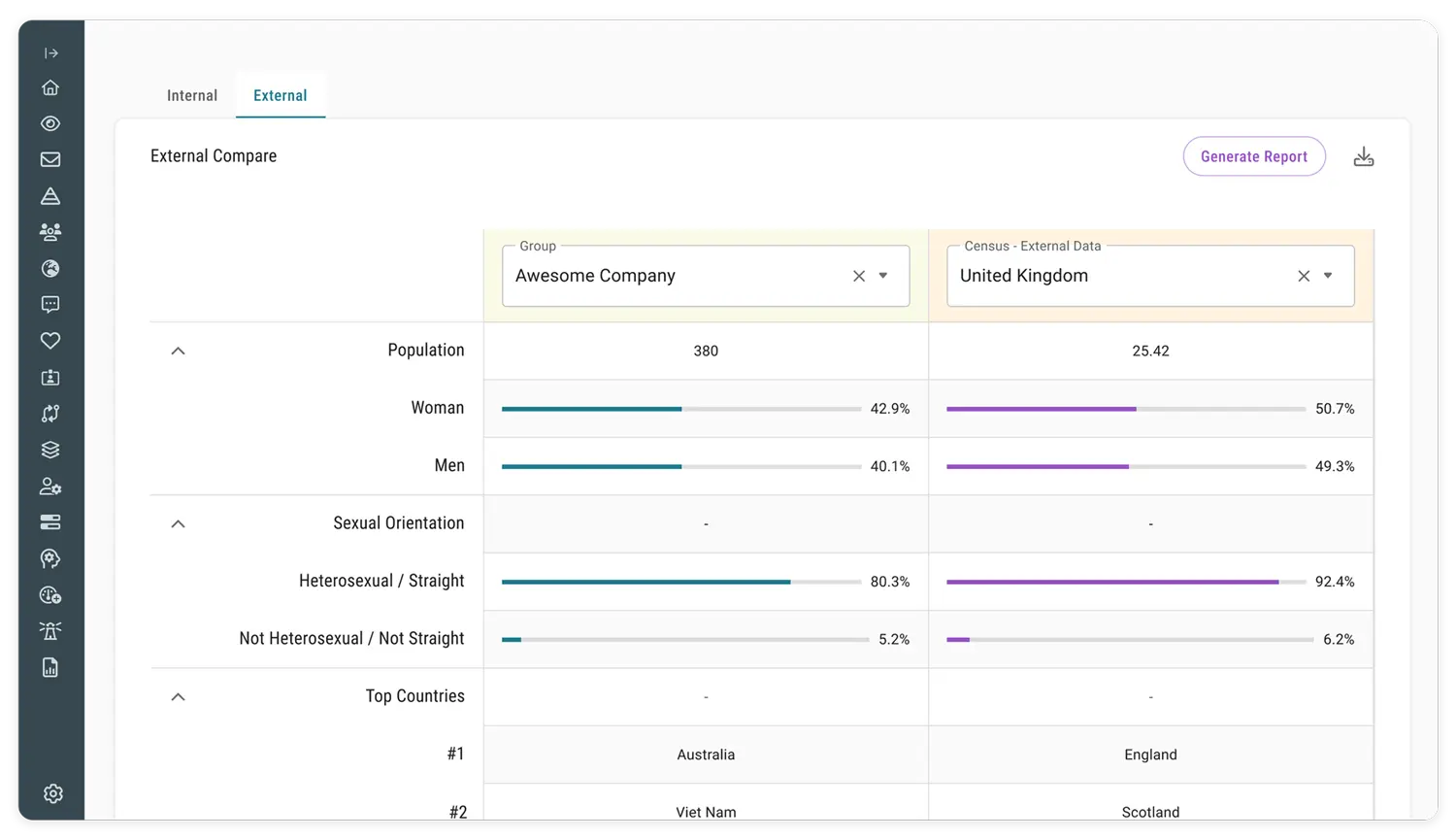Open the settings gear icon
Viewport: 1456px width, 839px height.
click(x=53, y=793)
